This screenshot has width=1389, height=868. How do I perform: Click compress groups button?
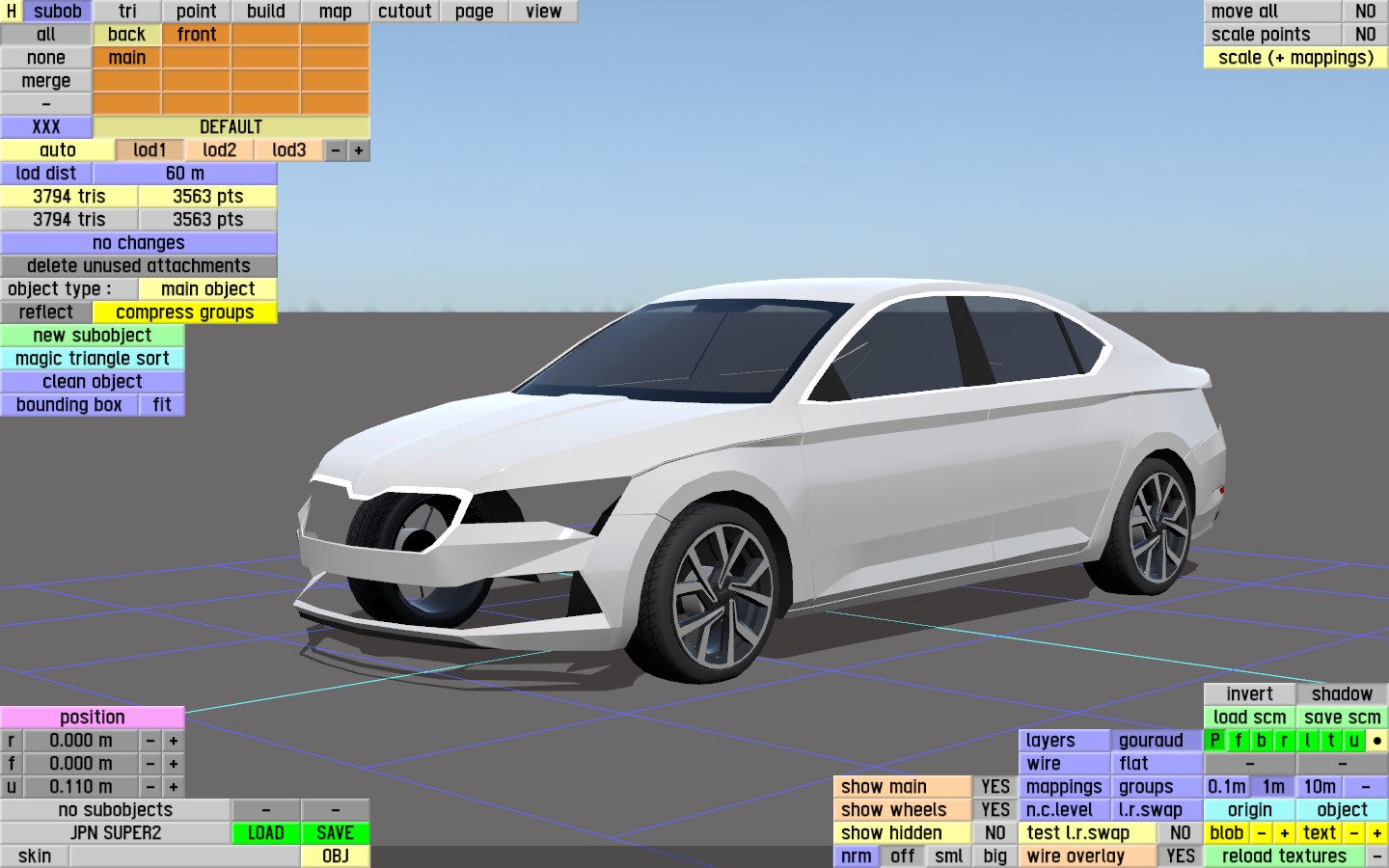point(185,312)
